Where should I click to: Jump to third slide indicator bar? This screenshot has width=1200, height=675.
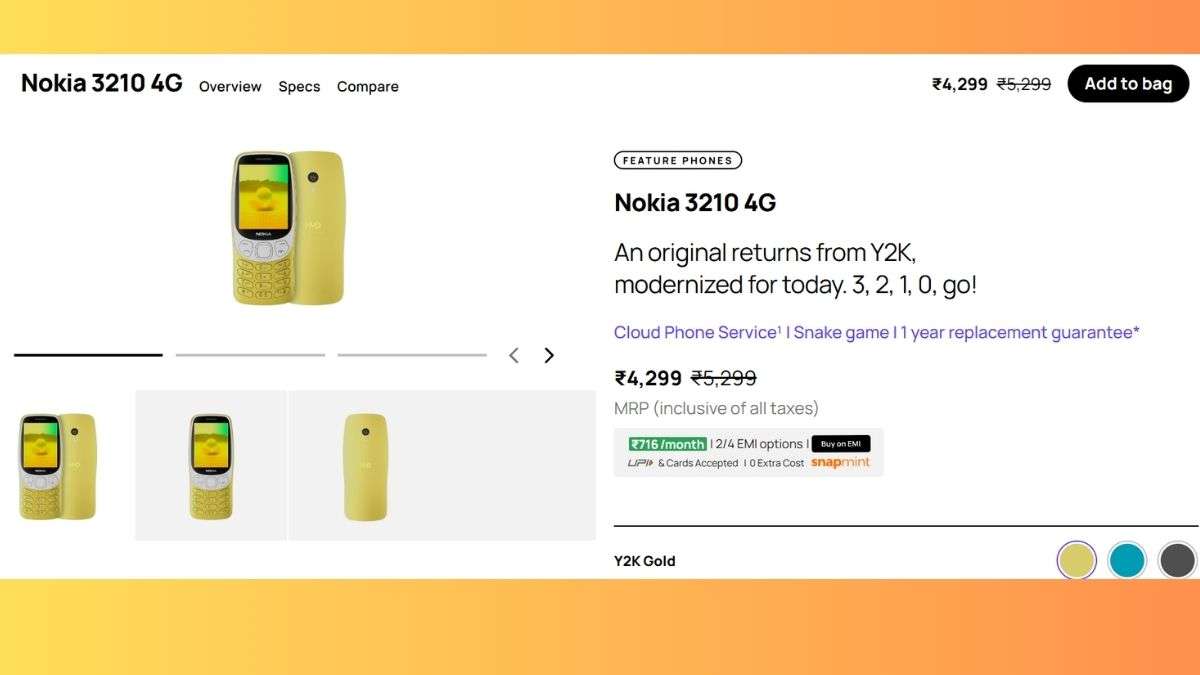[x=412, y=355]
